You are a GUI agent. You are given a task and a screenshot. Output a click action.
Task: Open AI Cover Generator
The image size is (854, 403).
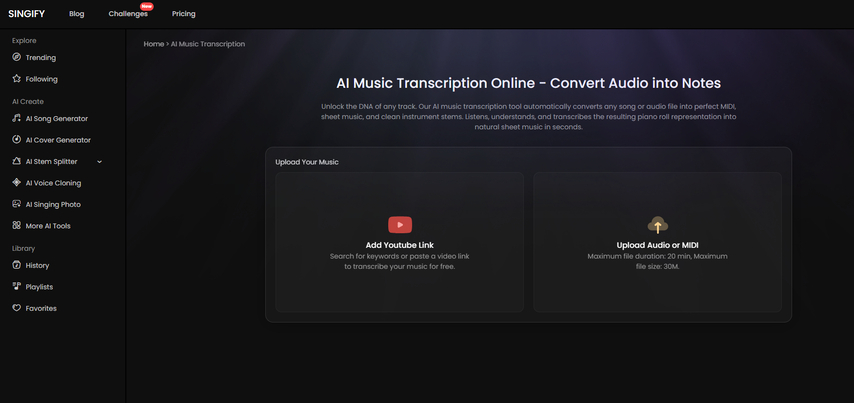pos(58,140)
